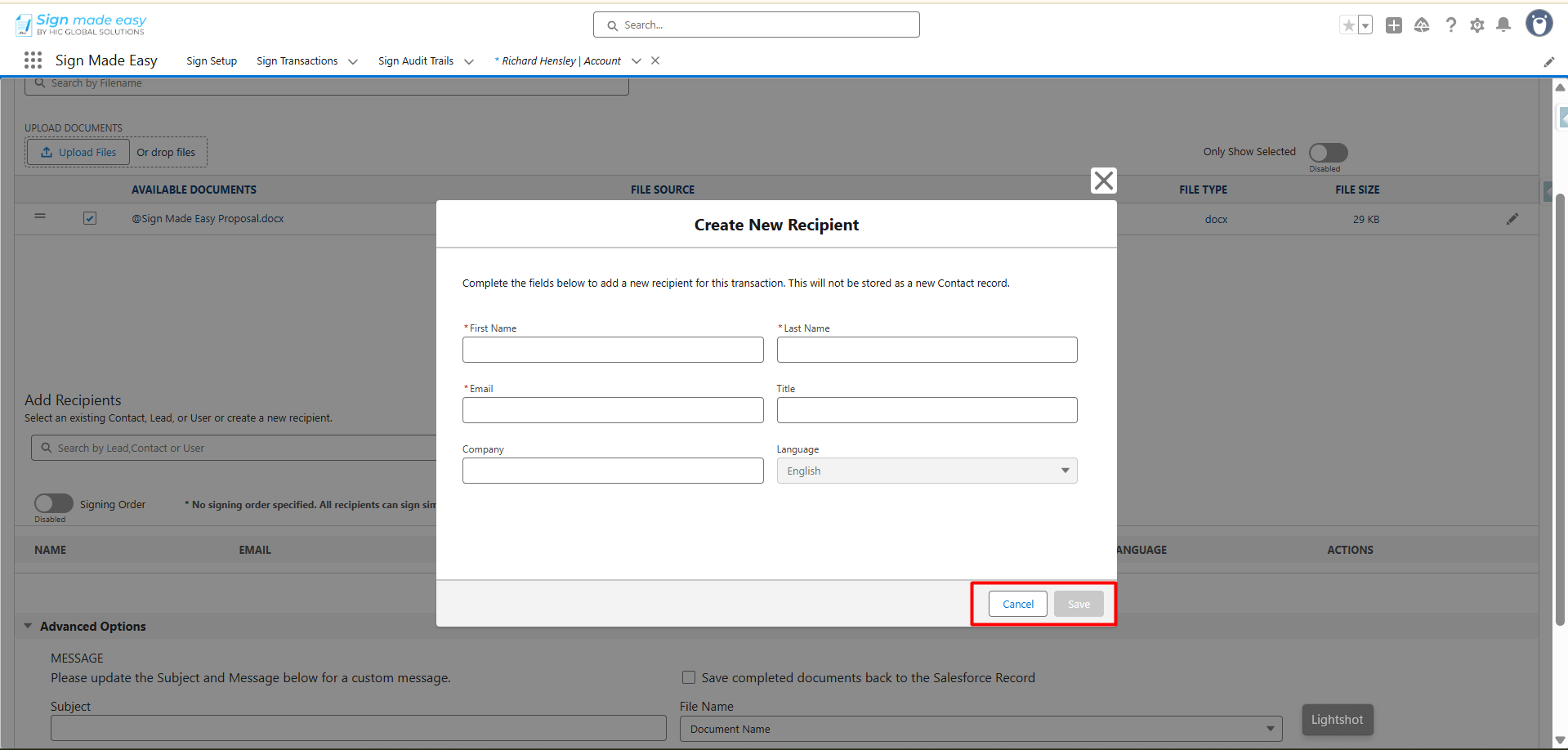Image resolution: width=1568 pixels, height=750 pixels.
Task: Click the Cancel button in the dialog
Action: coord(1018,604)
